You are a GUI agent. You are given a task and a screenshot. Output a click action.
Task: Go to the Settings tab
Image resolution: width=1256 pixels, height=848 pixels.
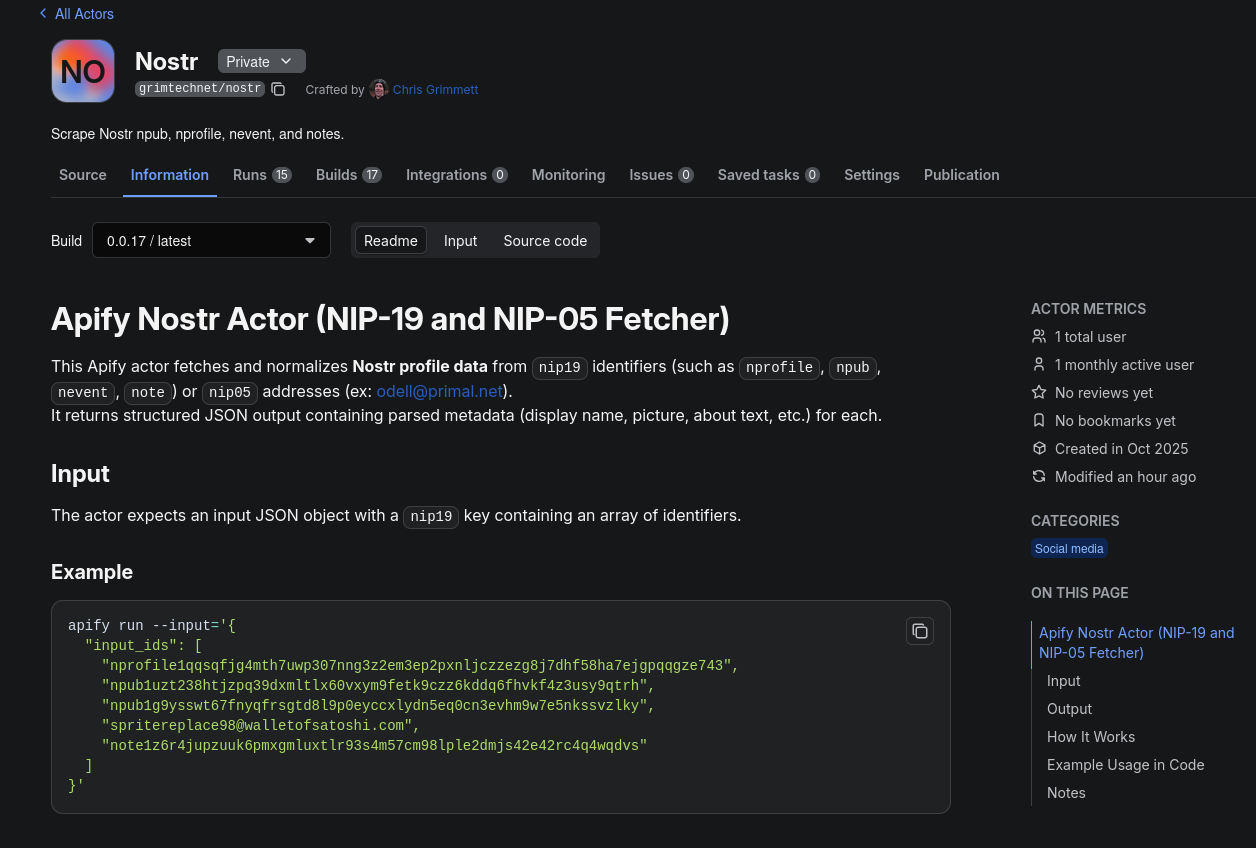(x=871, y=175)
